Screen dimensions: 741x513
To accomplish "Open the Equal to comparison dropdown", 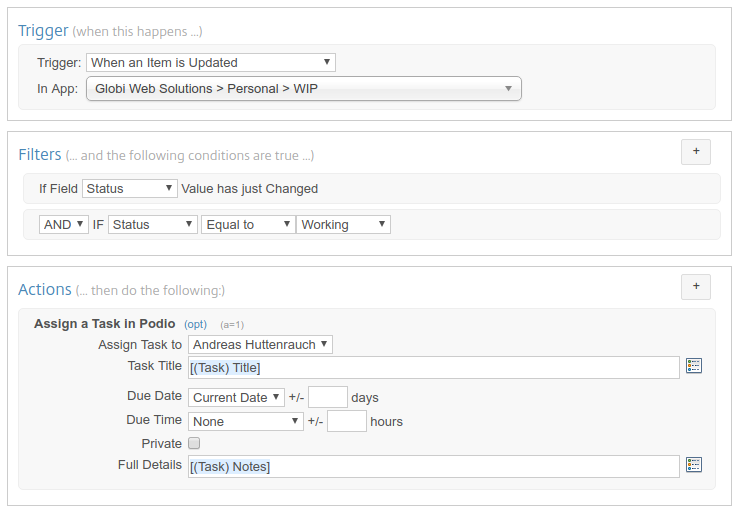I will [x=248, y=225].
